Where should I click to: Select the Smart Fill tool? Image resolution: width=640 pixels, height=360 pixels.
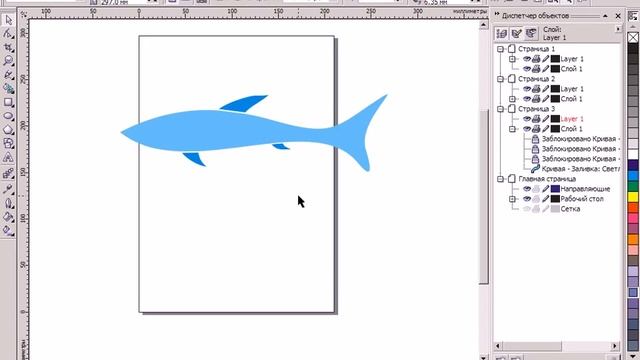tap(8, 89)
